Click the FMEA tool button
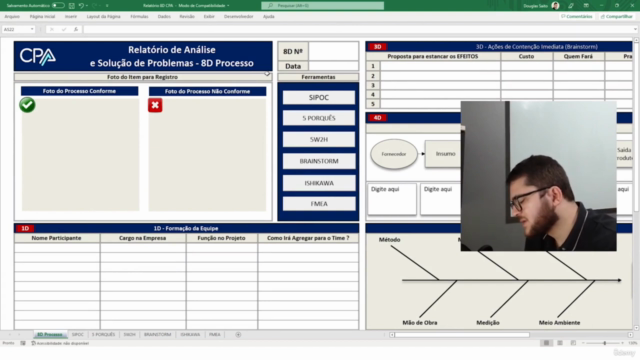 coord(319,204)
